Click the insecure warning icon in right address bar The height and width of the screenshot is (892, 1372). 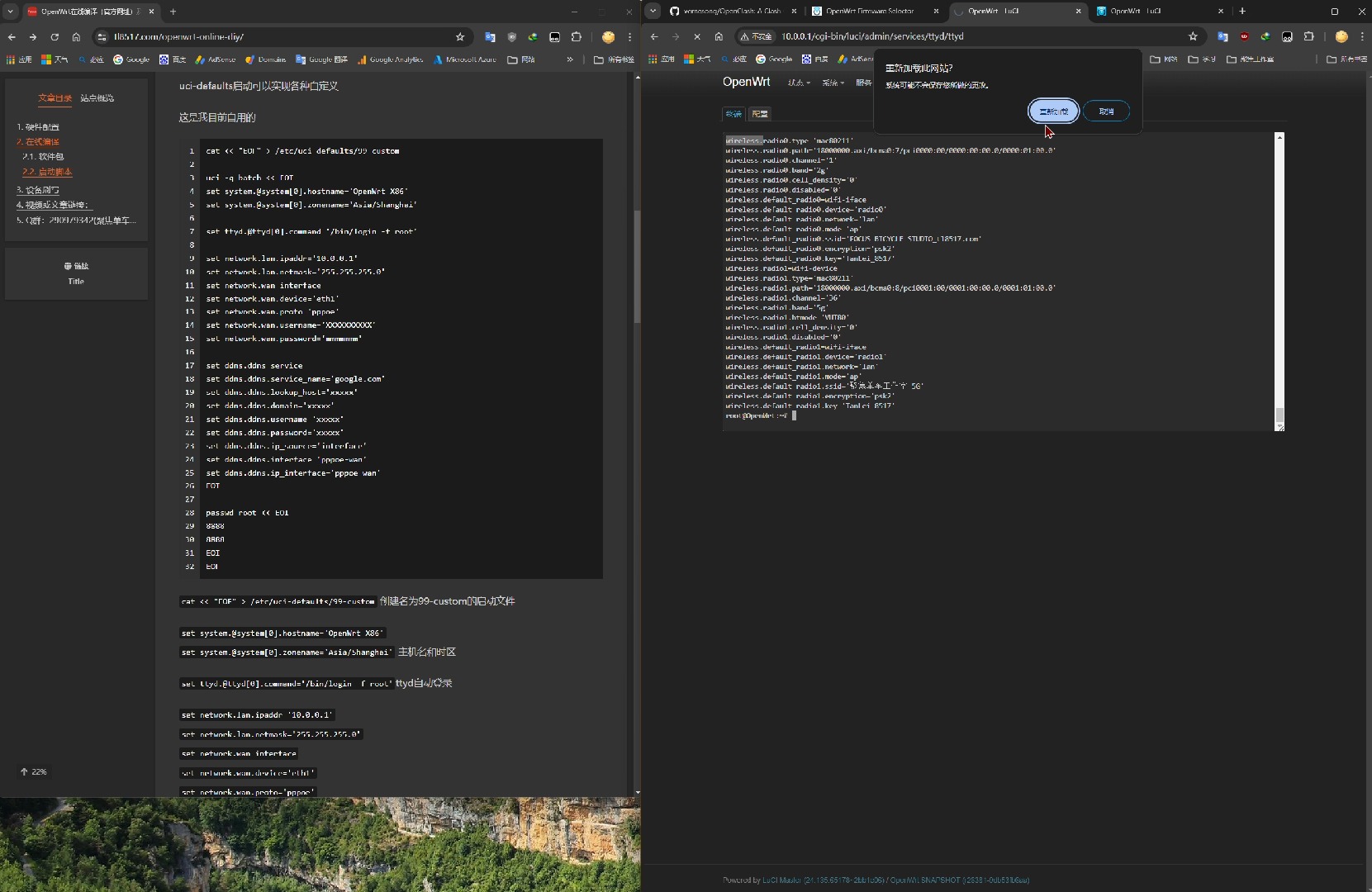click(756, 36)
